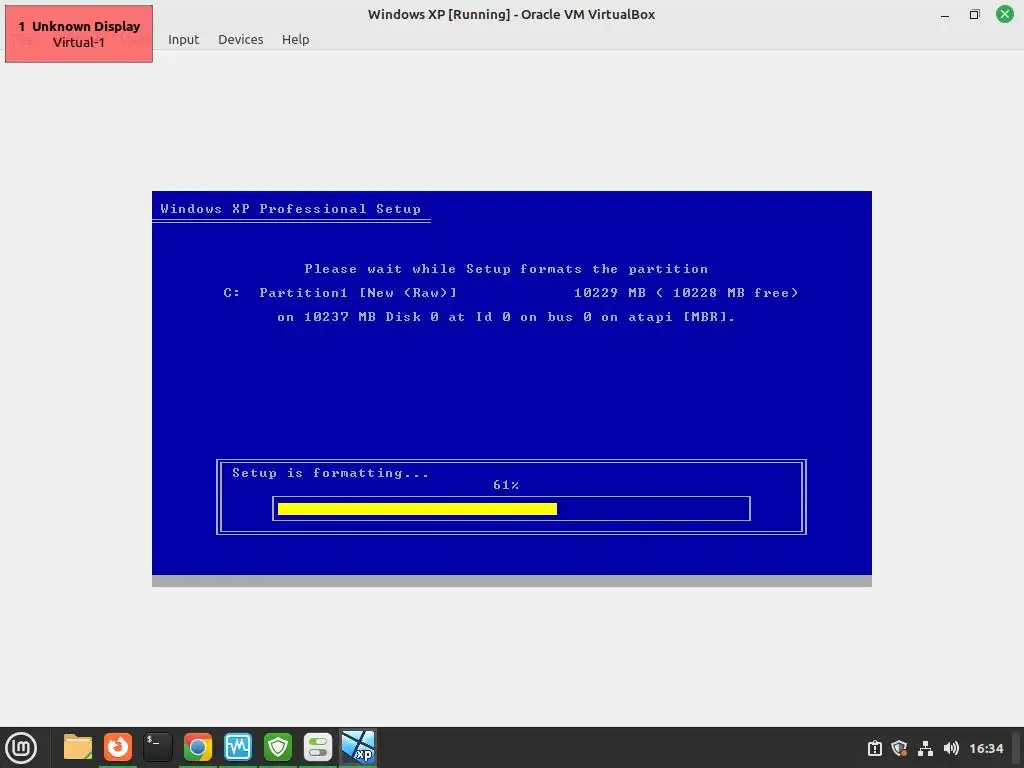This screenshot has height=768, width=1024.
Task: Open Google Chrome from the taskbar
Action: click(198, 747)
